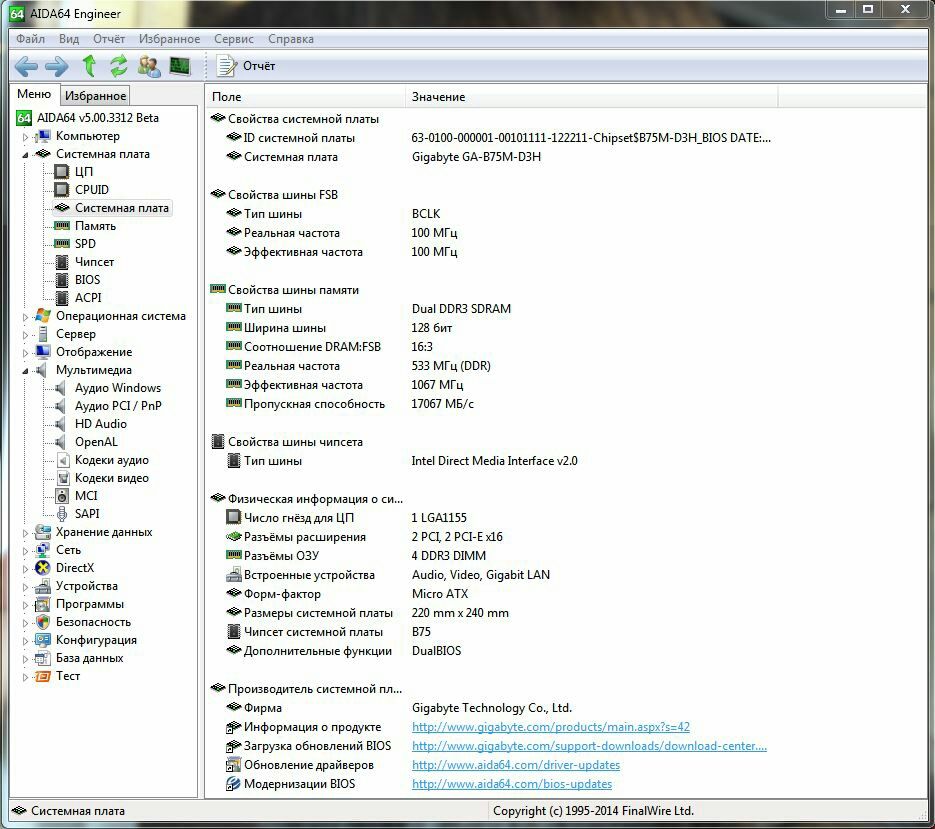
Task: Open the Вид menu
Action: click(x=69, y=39)
